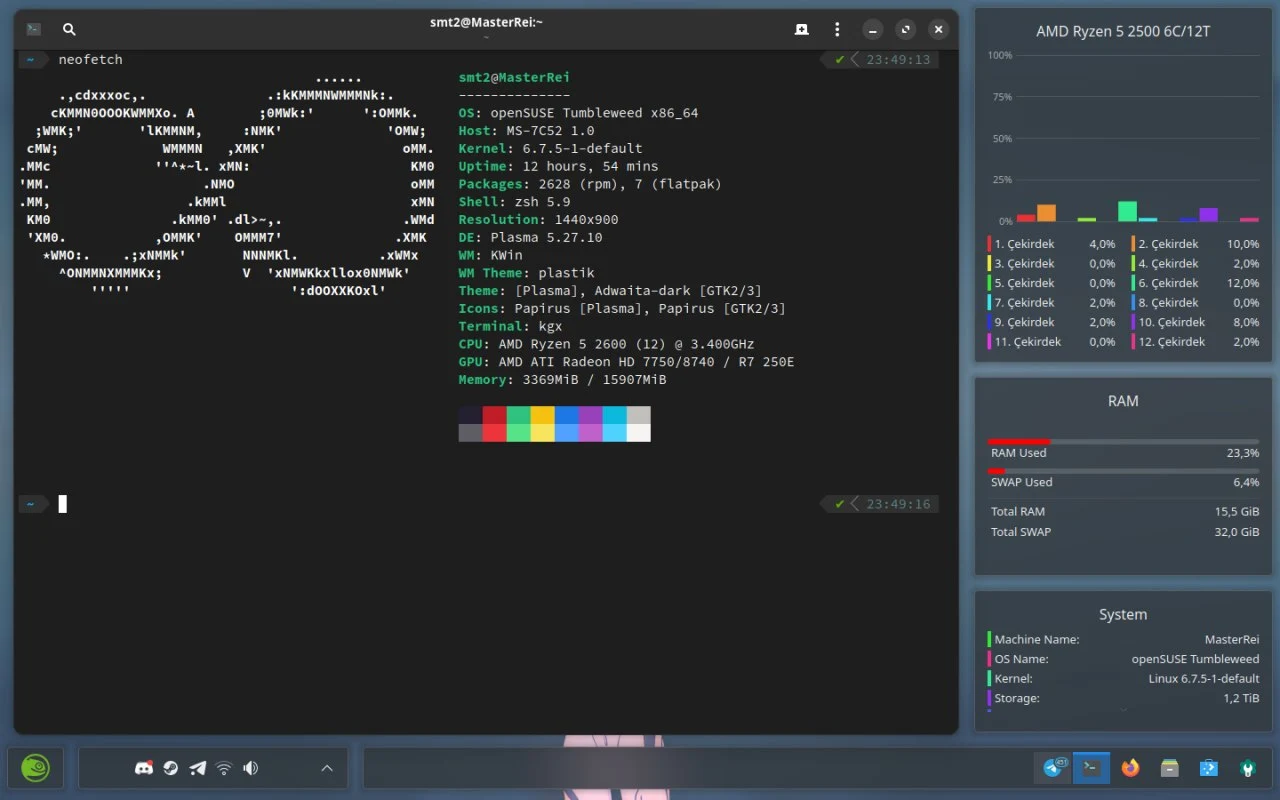
Task: Close the terminal window
Action: 937,30
